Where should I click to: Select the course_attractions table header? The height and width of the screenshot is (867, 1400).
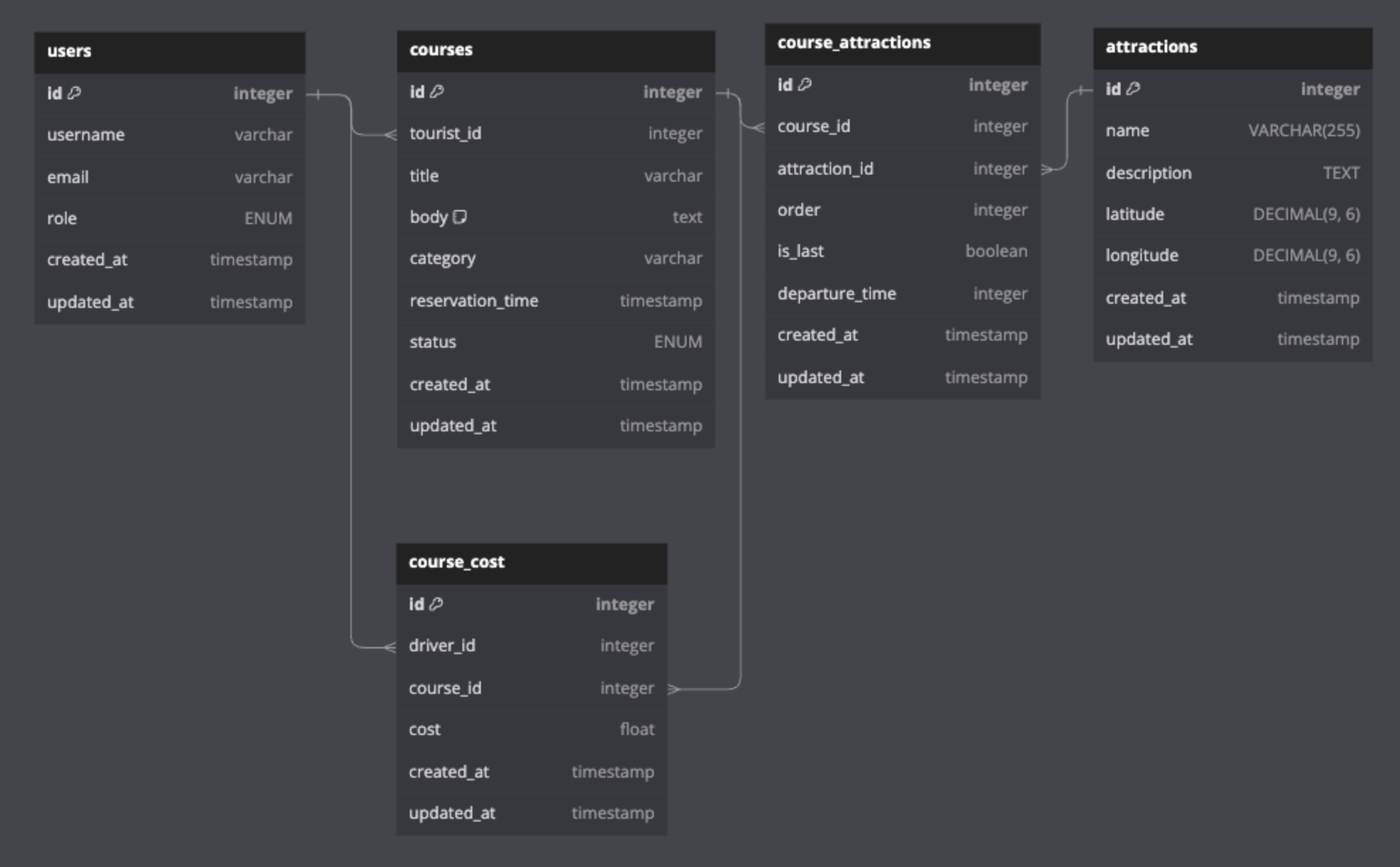tap(902, 43)
